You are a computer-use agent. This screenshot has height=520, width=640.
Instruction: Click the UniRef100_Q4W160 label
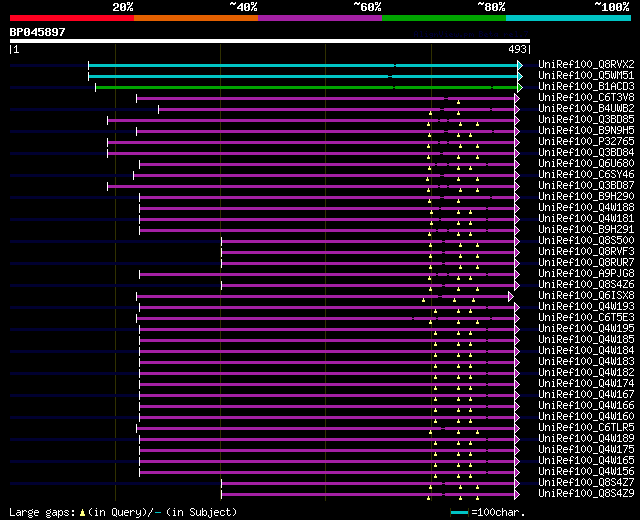click(586, 417)
